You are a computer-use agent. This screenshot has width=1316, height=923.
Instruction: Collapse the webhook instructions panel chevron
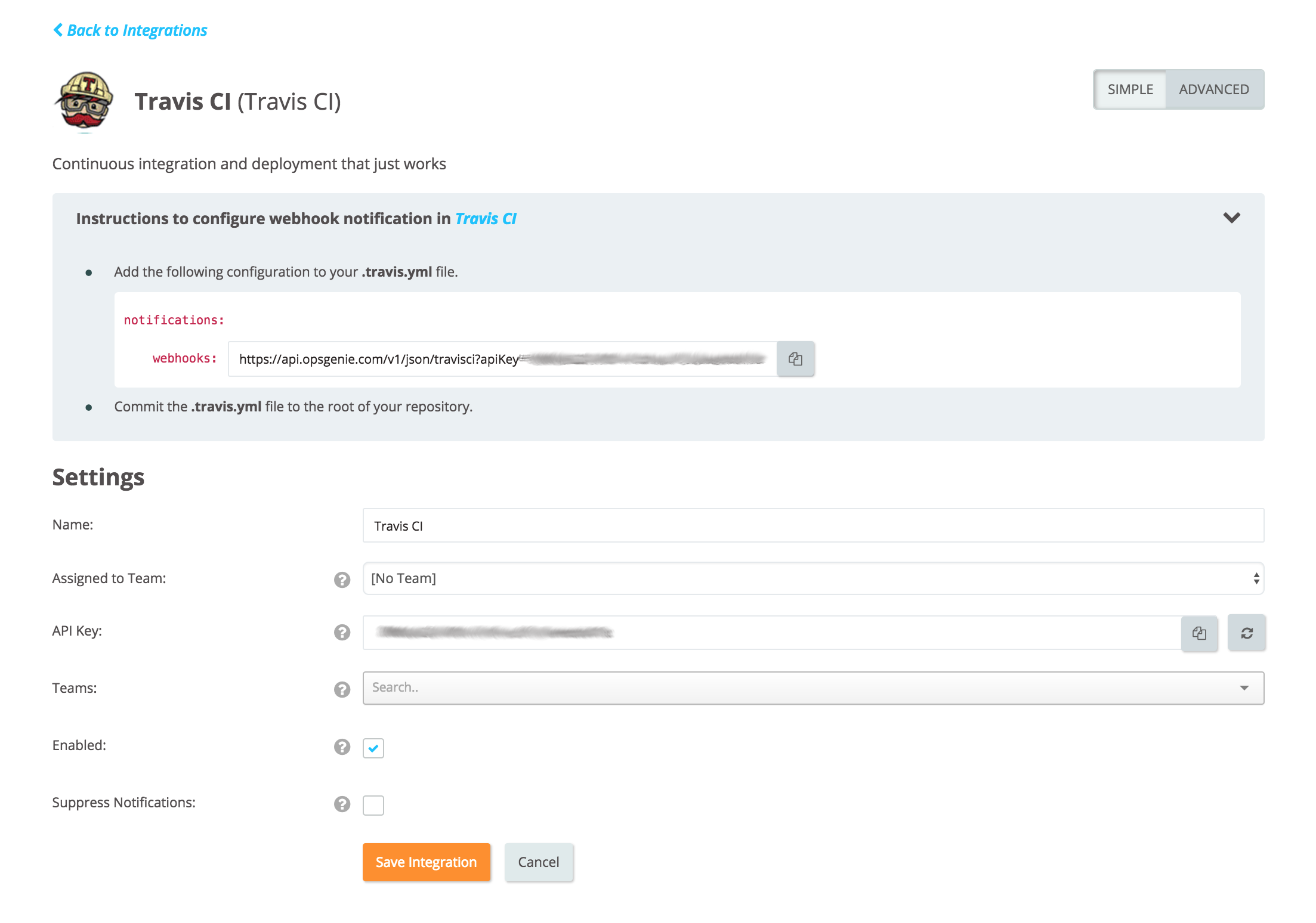click(x=1231, y=218)
